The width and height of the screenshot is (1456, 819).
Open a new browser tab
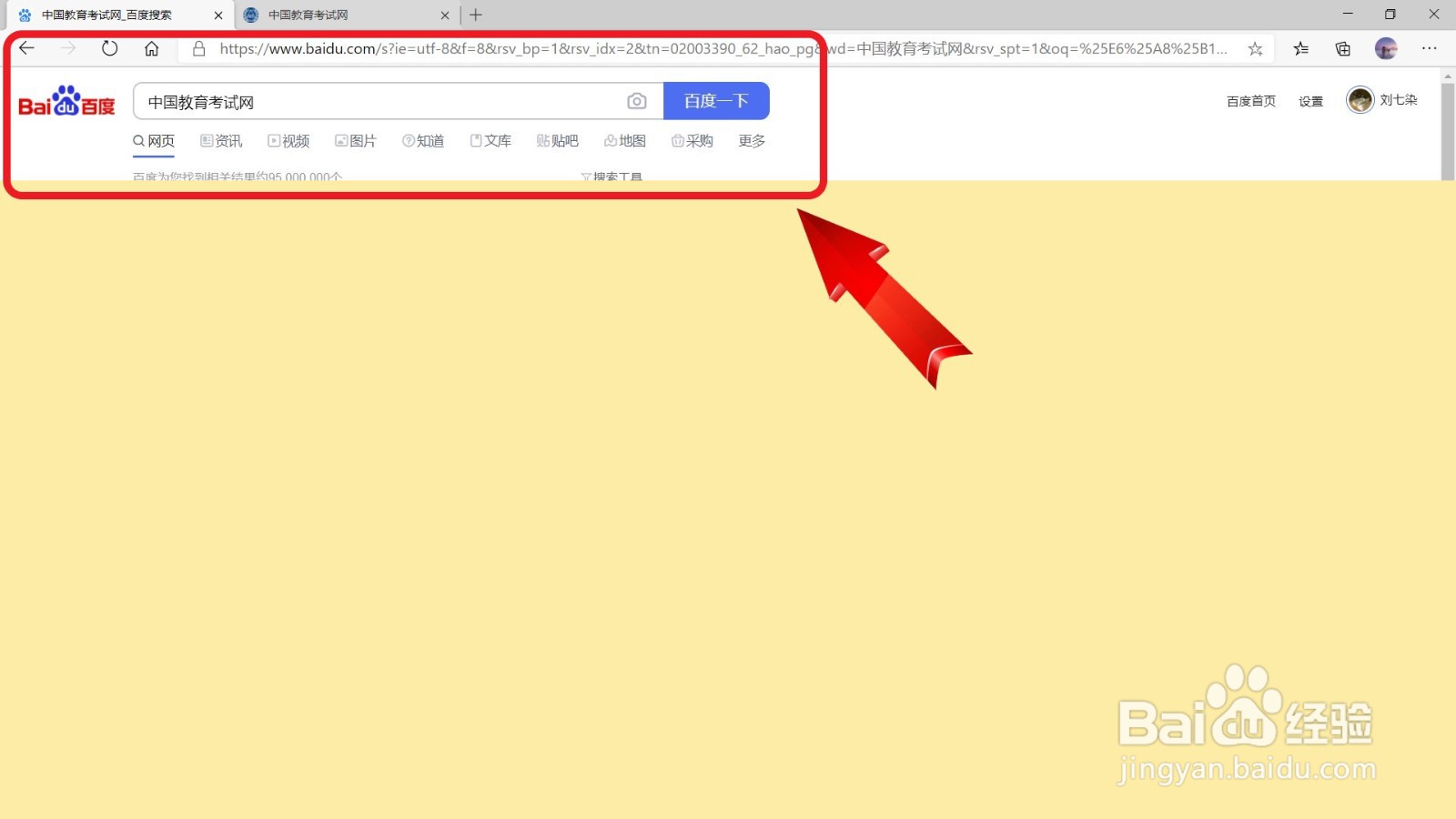coord(475,15)
